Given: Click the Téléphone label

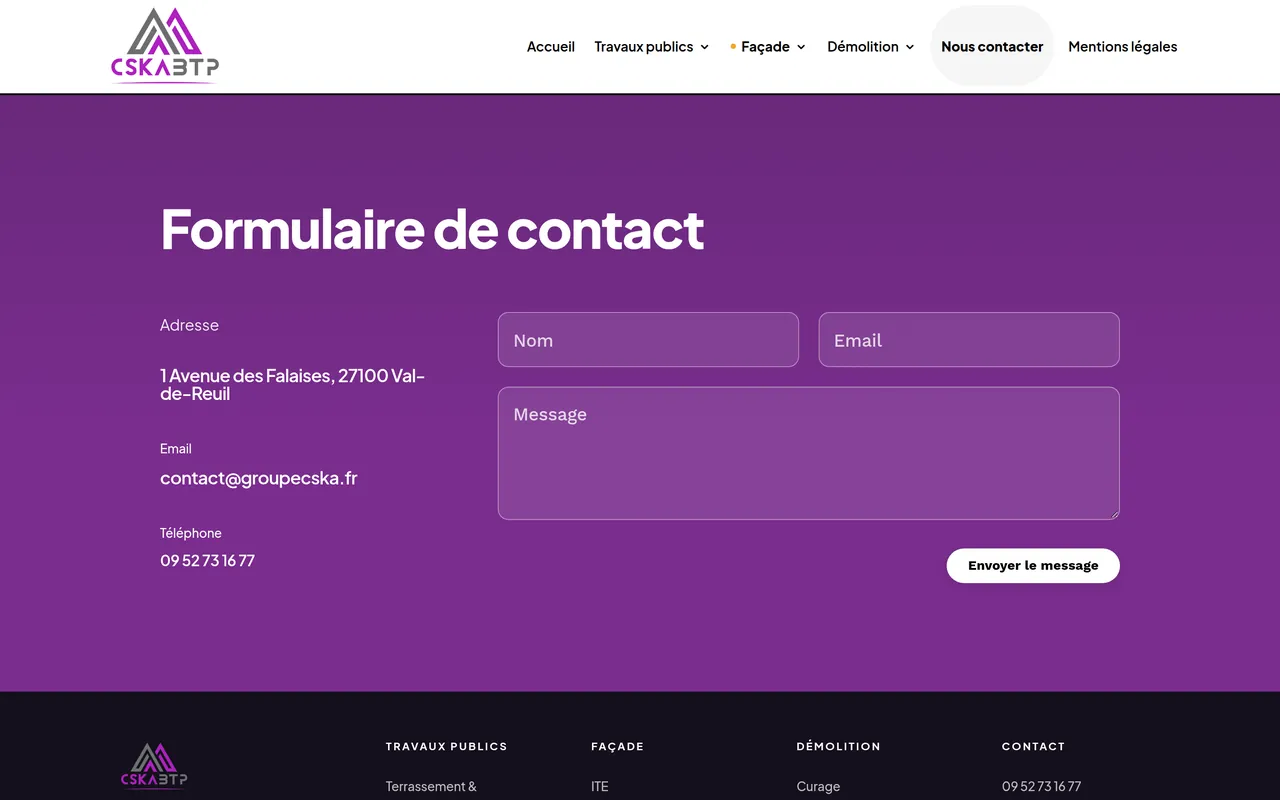Looking at the screenshot, I should click(x=191, y=533).
